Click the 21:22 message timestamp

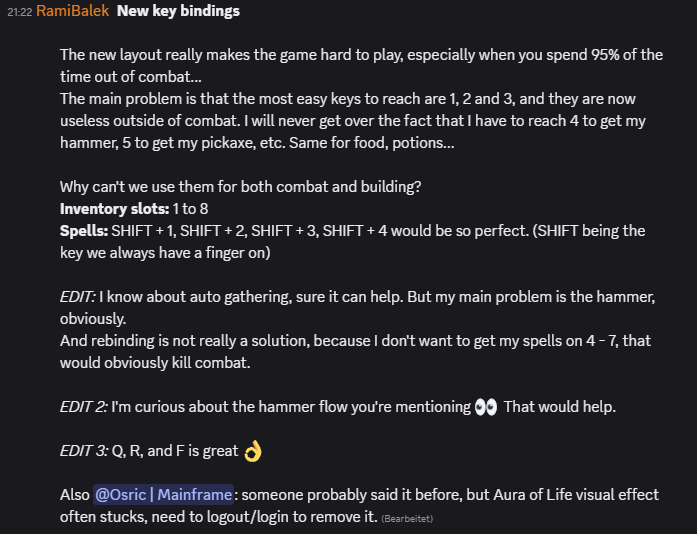19,12
